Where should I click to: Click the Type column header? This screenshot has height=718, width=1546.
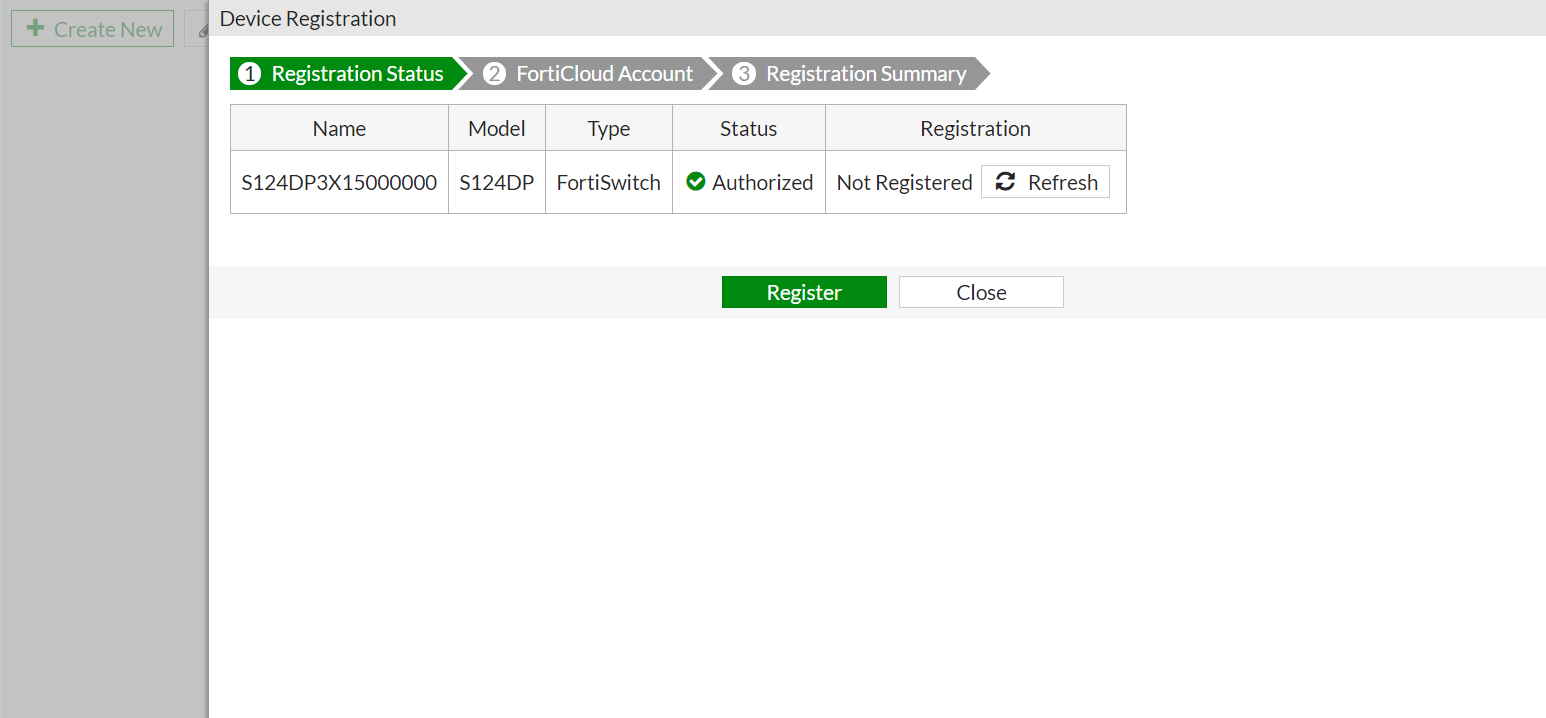(608, 128)
